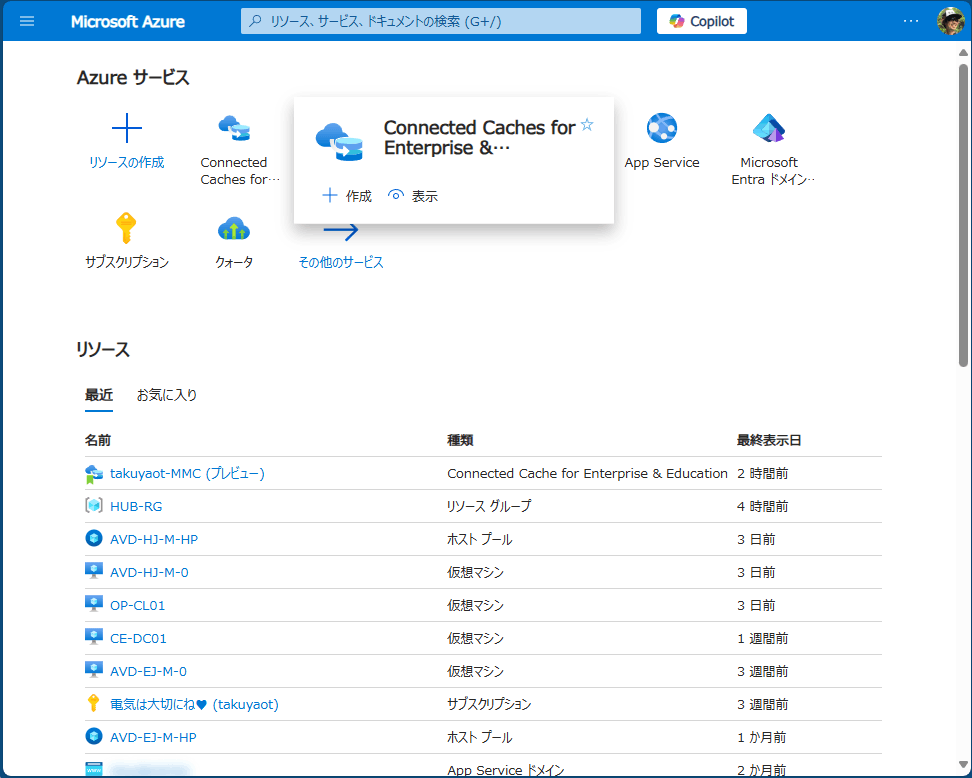The height and width of the screenshot is (778, 972).
Task: Click the 種類 column header
Action: point(460,440)
